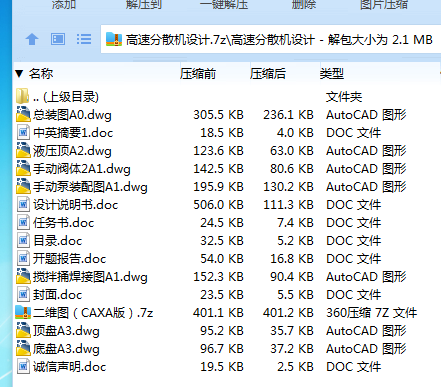Select icon of 诚信声明.doc
This screenshot has width=441, height=387.
(23, 366)
